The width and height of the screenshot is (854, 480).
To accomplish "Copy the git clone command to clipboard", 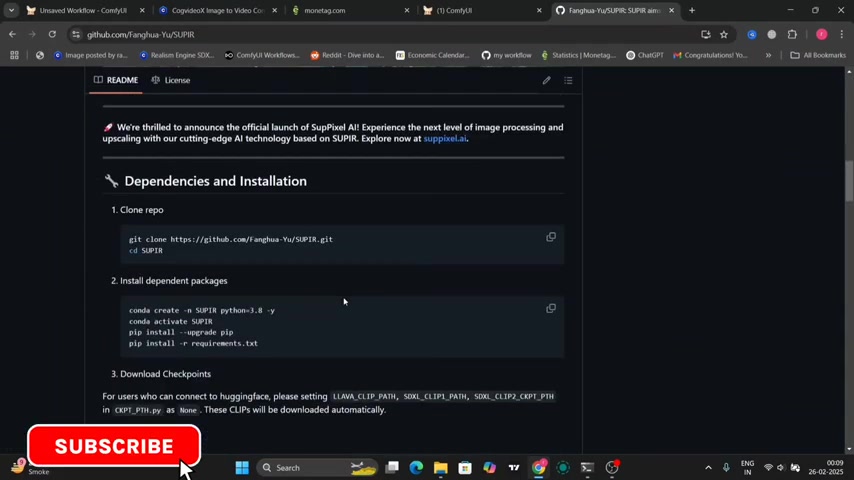I will pyautogui.click(x=550, y=237).
